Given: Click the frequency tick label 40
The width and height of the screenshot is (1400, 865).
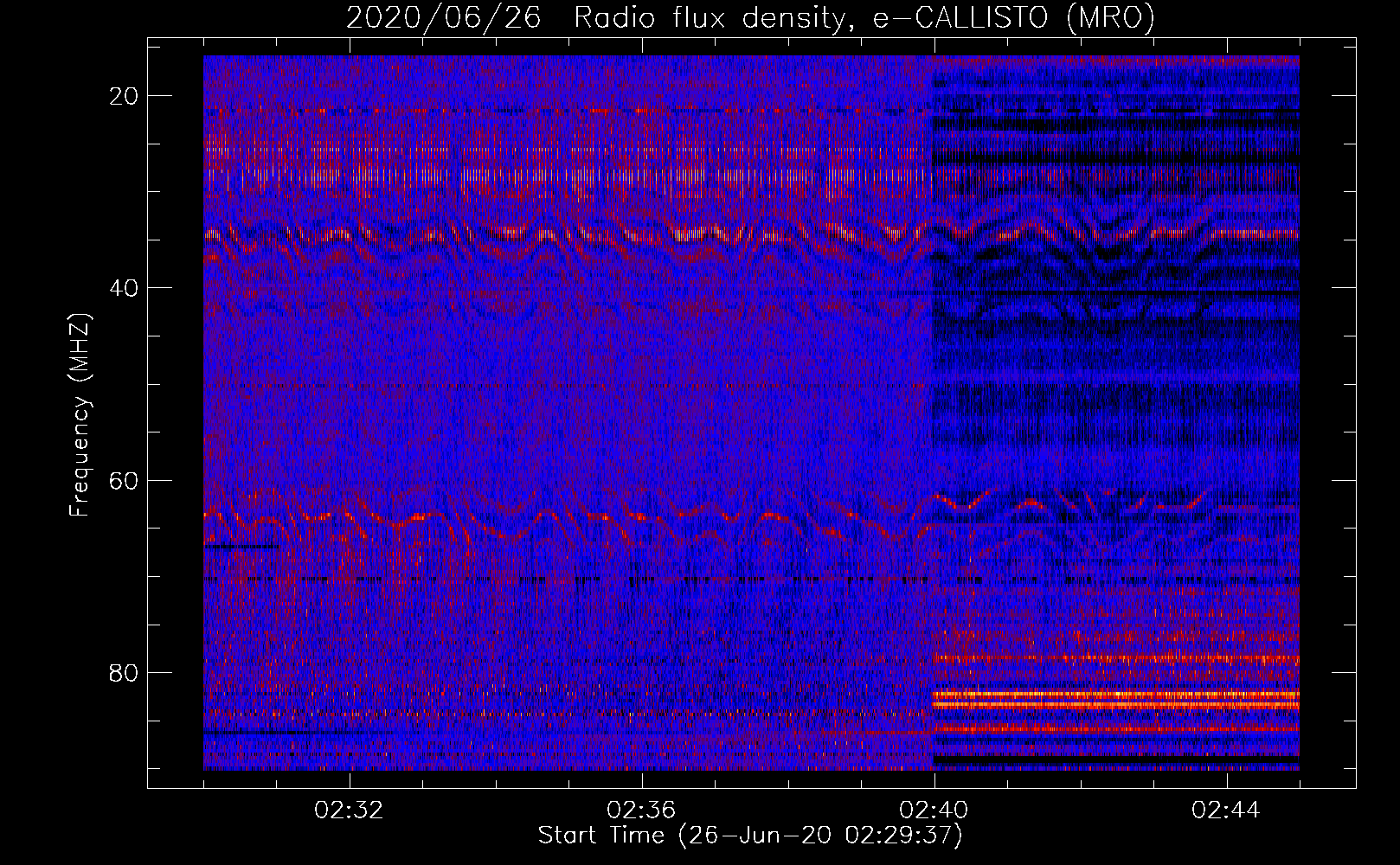Looking at the screenshot, I should (x=124, y=288).
